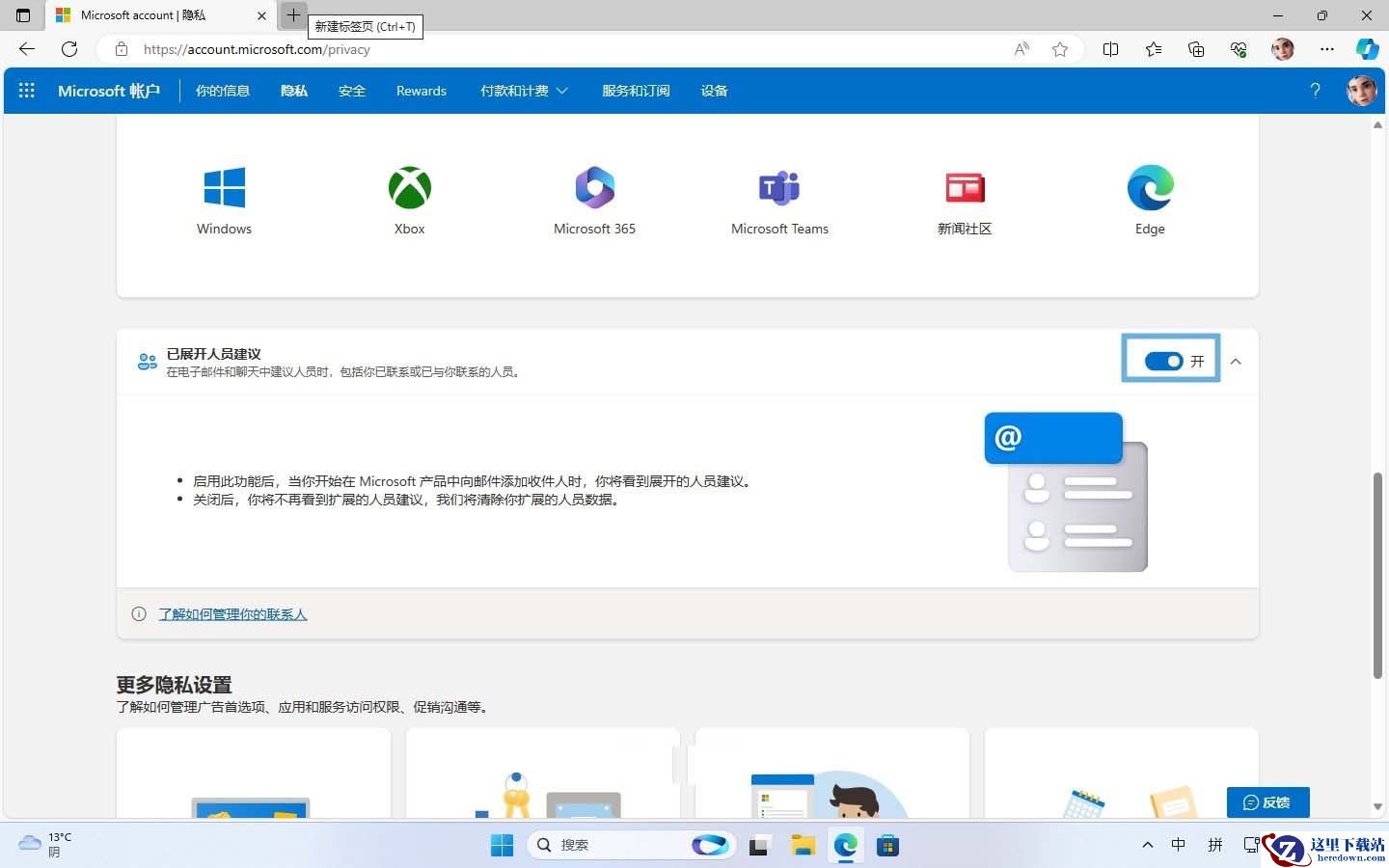Click the people suggestions icon beside 已展开人员建议

pyautogui.click(x=147, y=362)
